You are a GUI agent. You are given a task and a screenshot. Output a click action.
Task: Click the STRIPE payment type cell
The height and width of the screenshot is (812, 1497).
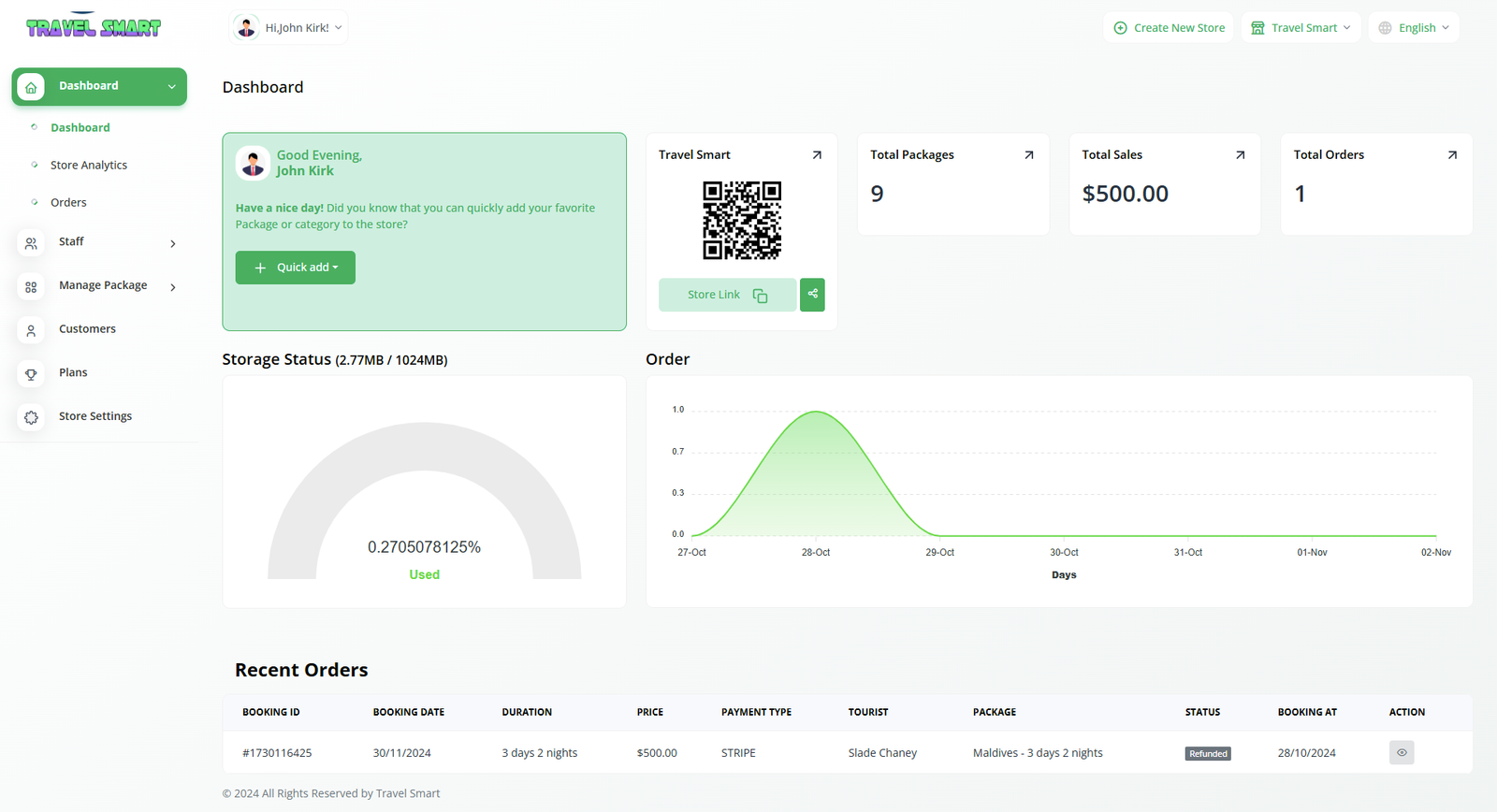pos(738,753)
